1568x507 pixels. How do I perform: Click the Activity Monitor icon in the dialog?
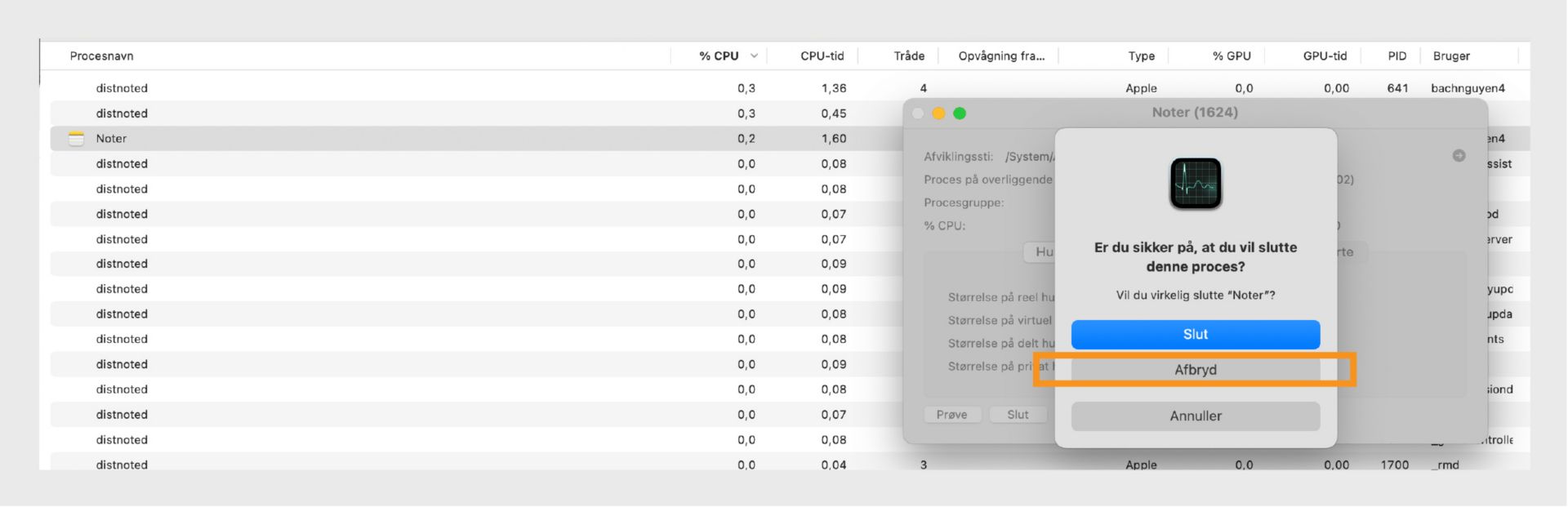(x=1196, y=184)
